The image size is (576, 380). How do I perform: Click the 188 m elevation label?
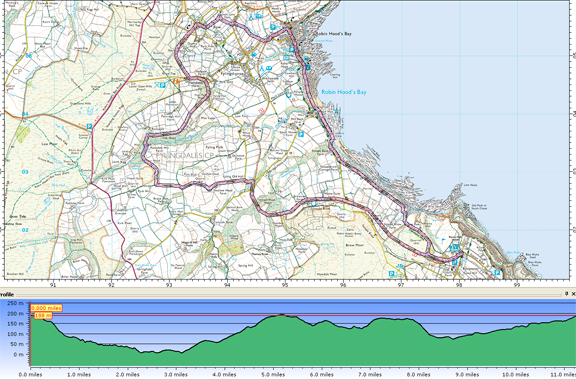(43, 315)
